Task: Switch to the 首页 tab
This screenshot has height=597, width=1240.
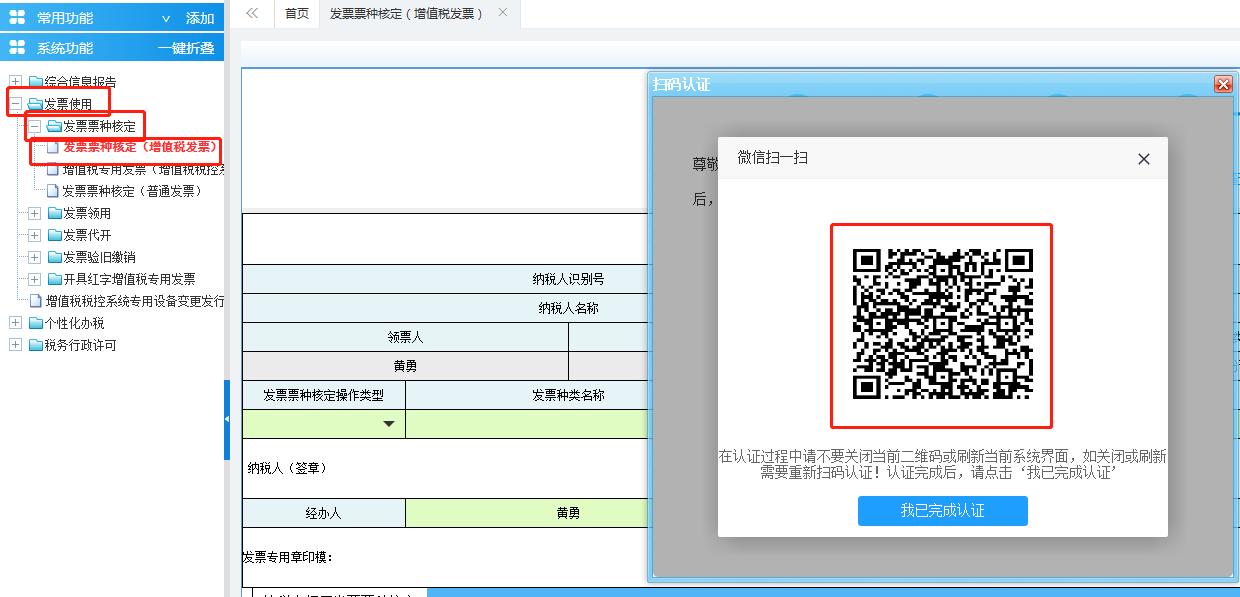Action: 296,14
